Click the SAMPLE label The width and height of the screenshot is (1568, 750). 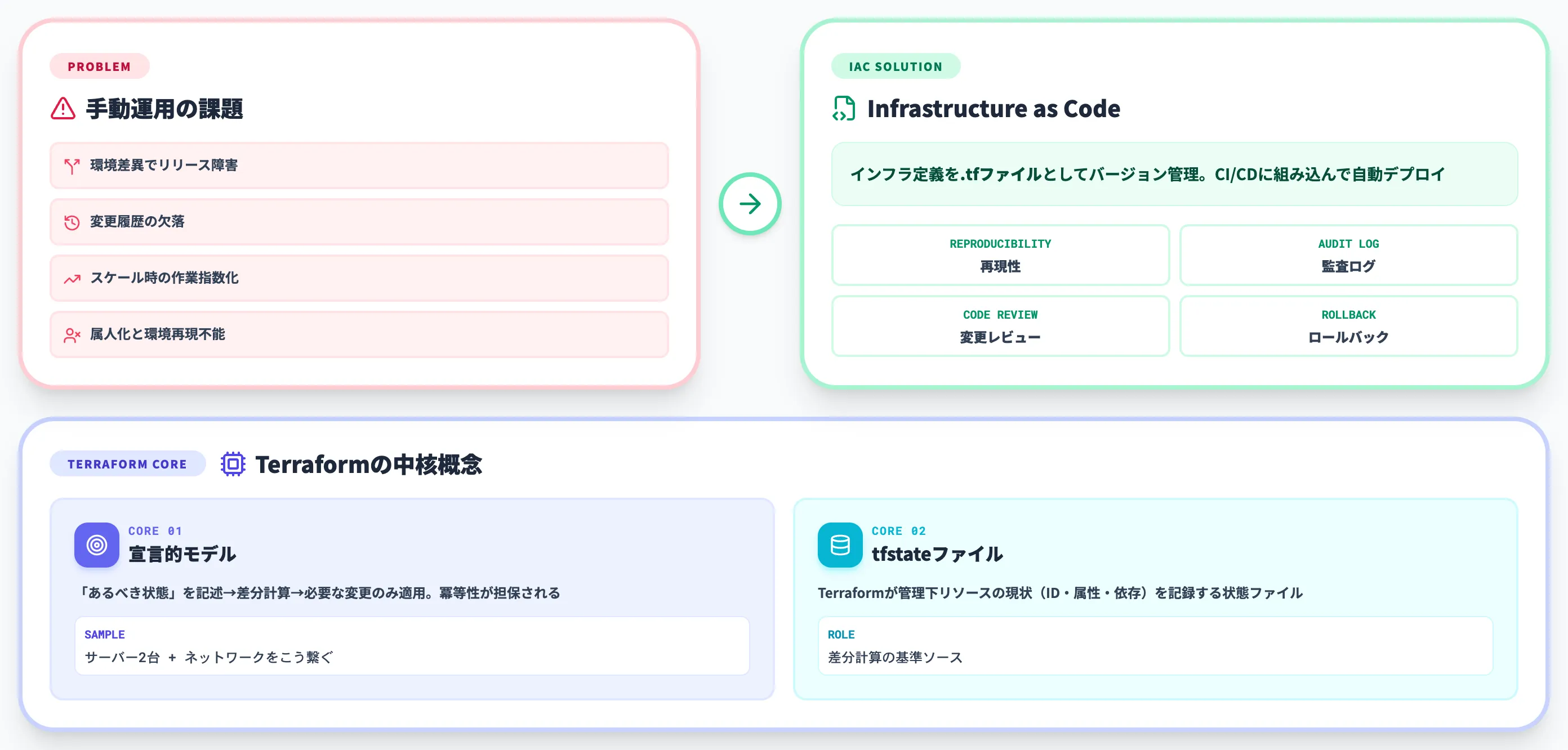pos(105,635)
